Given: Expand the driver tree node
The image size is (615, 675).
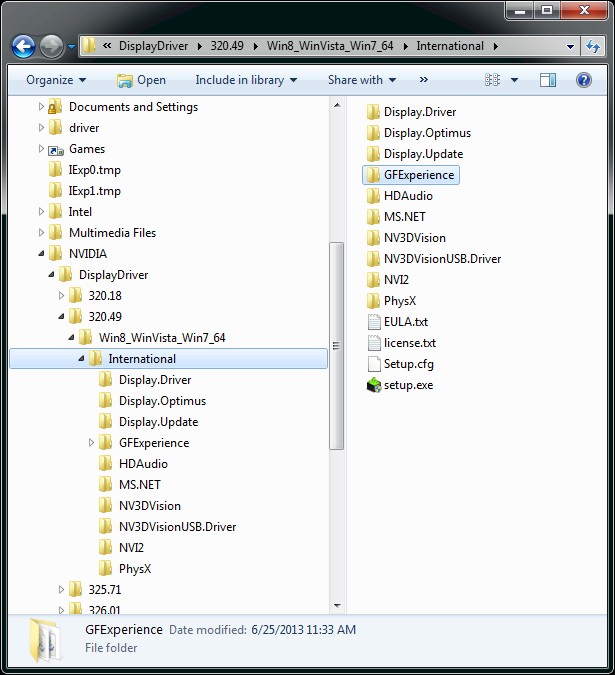Looking at the screenshot, I should click(41, 127).
